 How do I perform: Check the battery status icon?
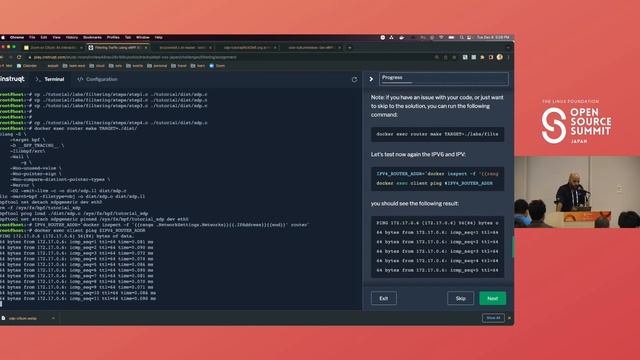[451, 38]
